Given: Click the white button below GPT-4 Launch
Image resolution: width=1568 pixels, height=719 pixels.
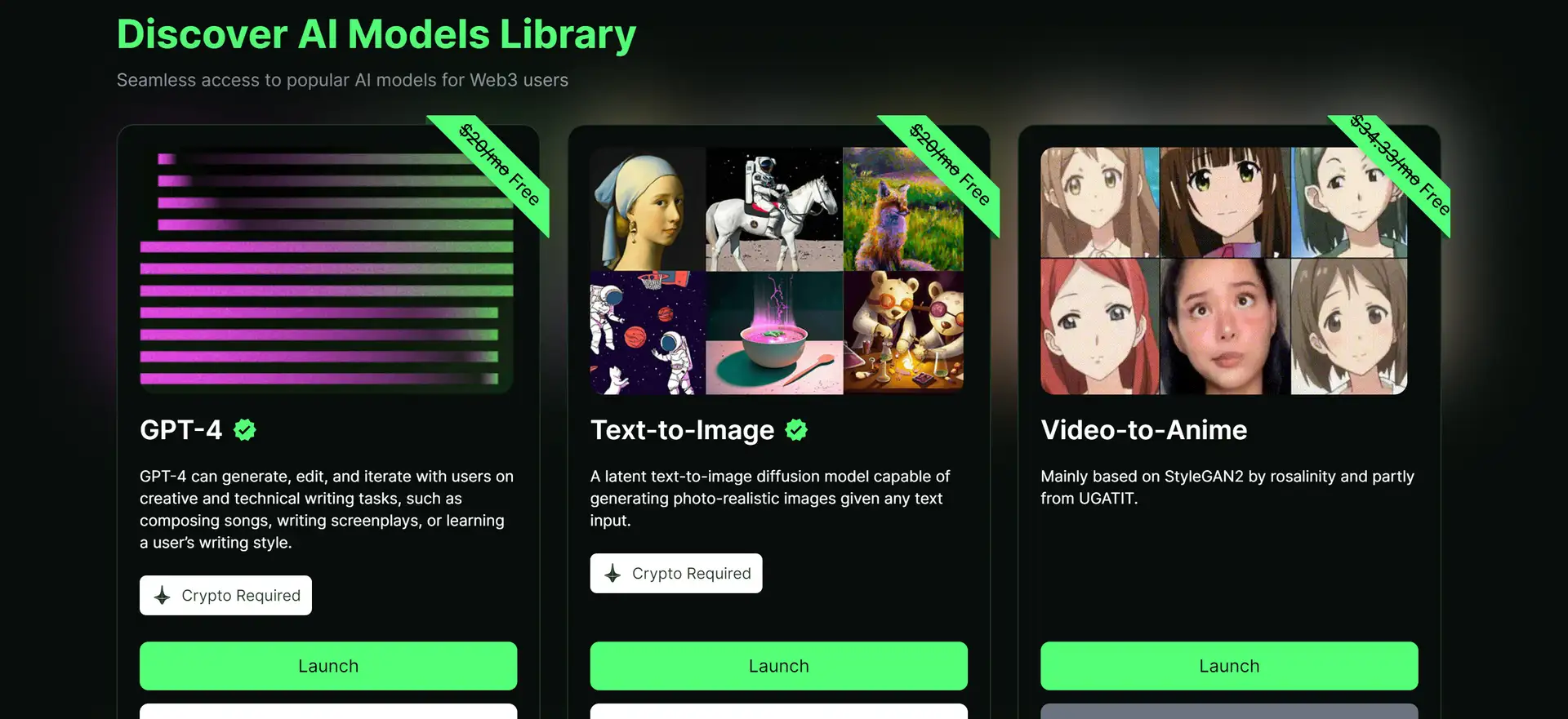Looking at the screenshot, I should point(328,711).
